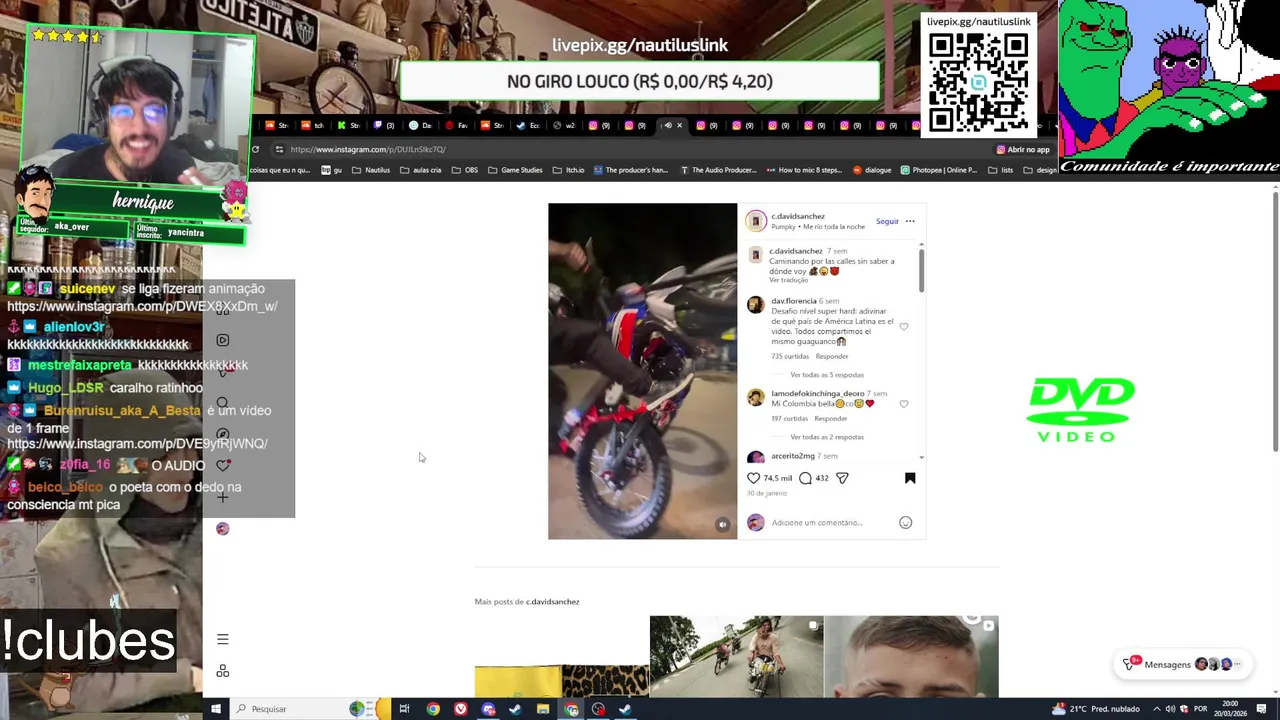The image size is (1280, 720).
Task: Like the post with the heart icon
Action: coord(754,478)
